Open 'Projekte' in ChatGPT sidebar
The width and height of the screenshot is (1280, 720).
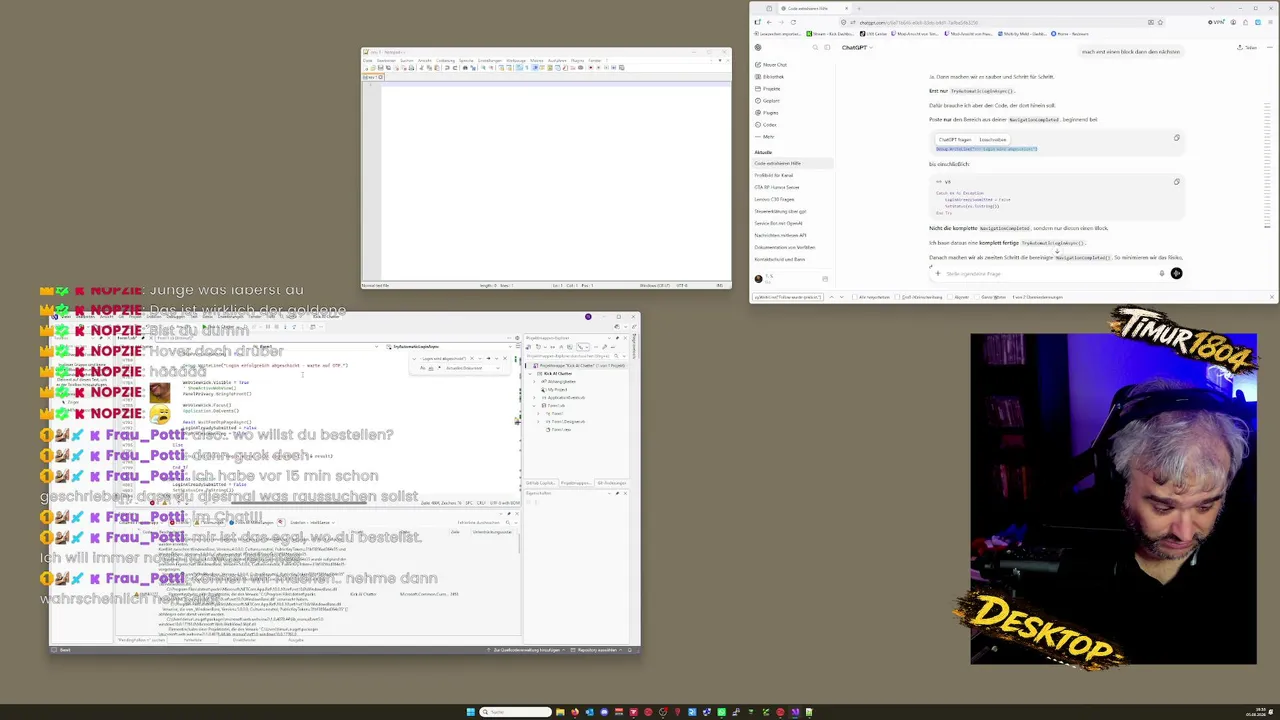click(x=767, y=89)
